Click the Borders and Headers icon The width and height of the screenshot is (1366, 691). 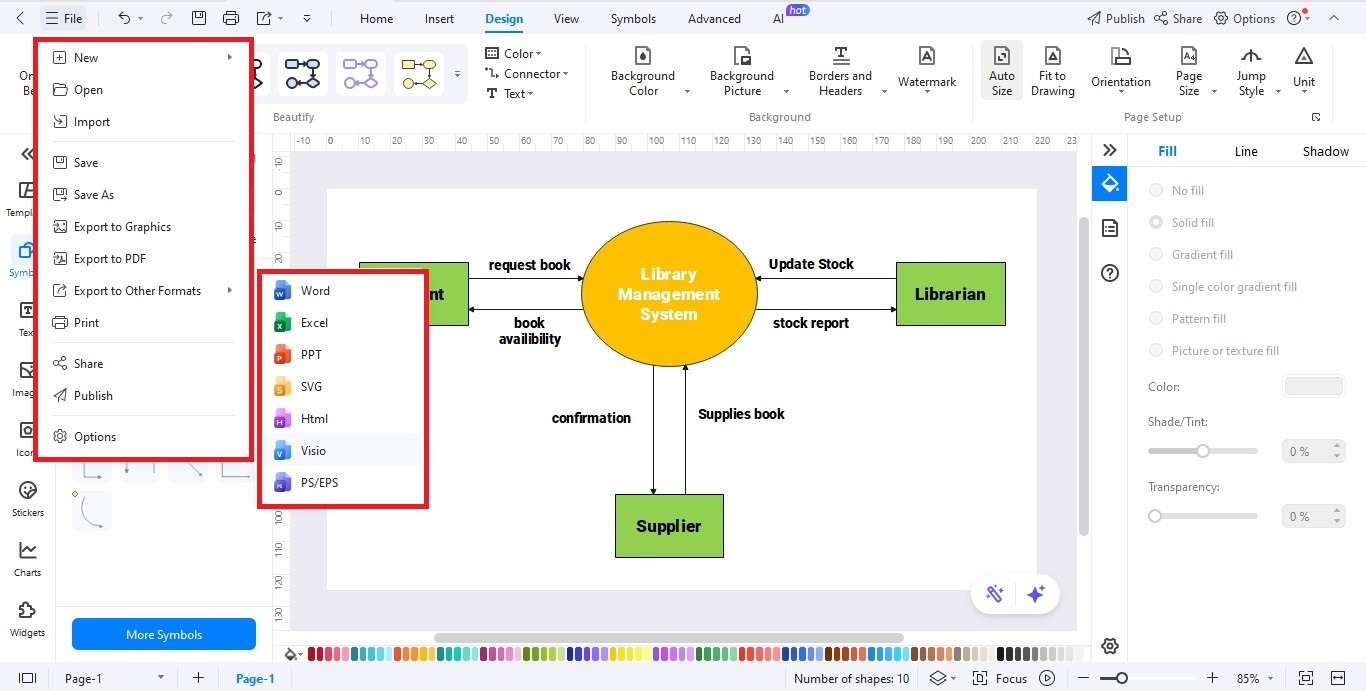[841, 55]
